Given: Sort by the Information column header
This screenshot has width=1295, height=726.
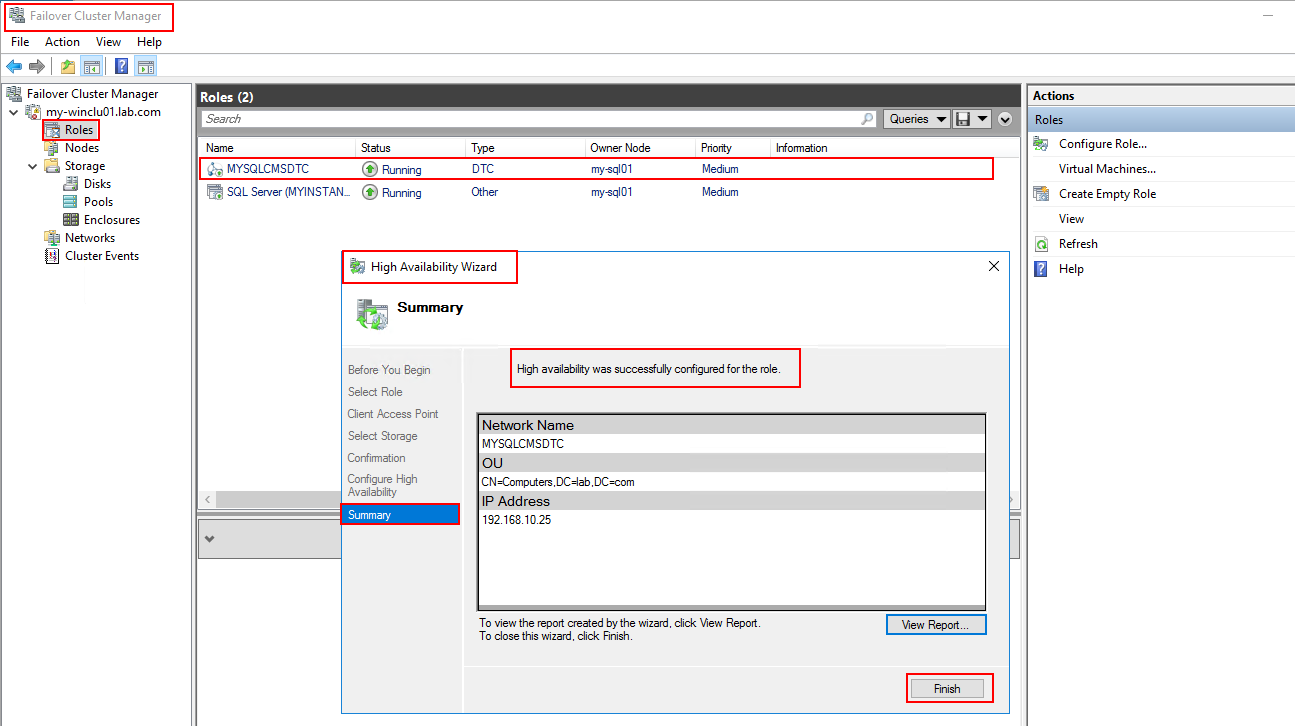Looking at the screenshot, I should pos(893,148).
